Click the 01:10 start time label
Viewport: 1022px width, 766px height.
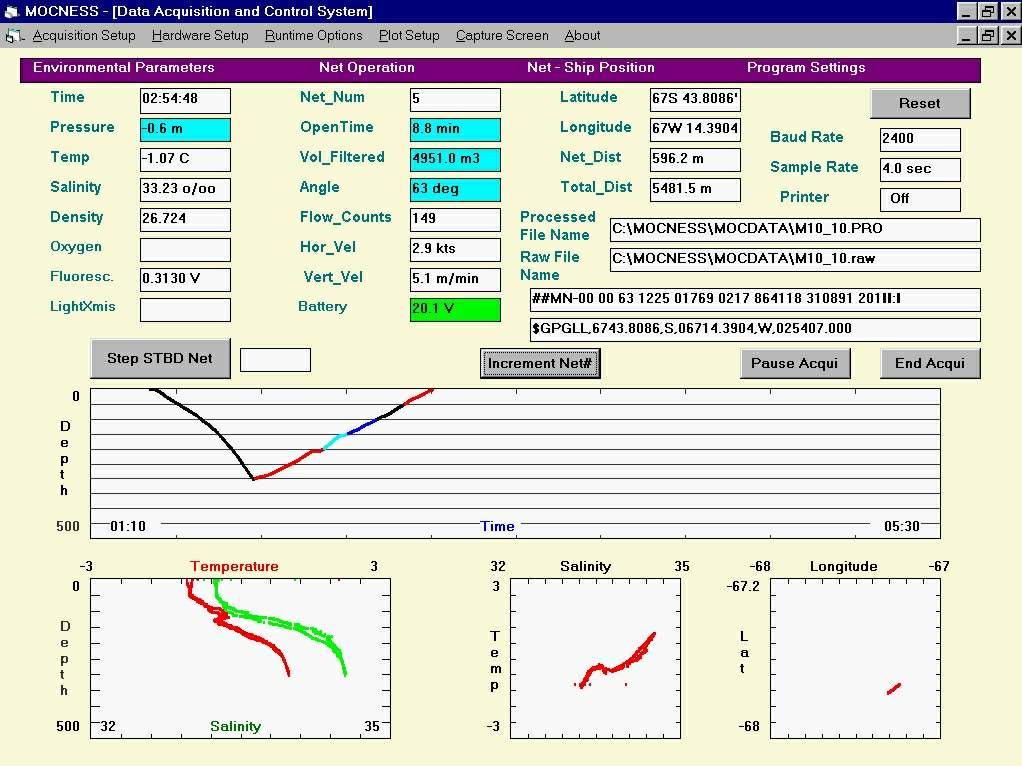(128, 526)
